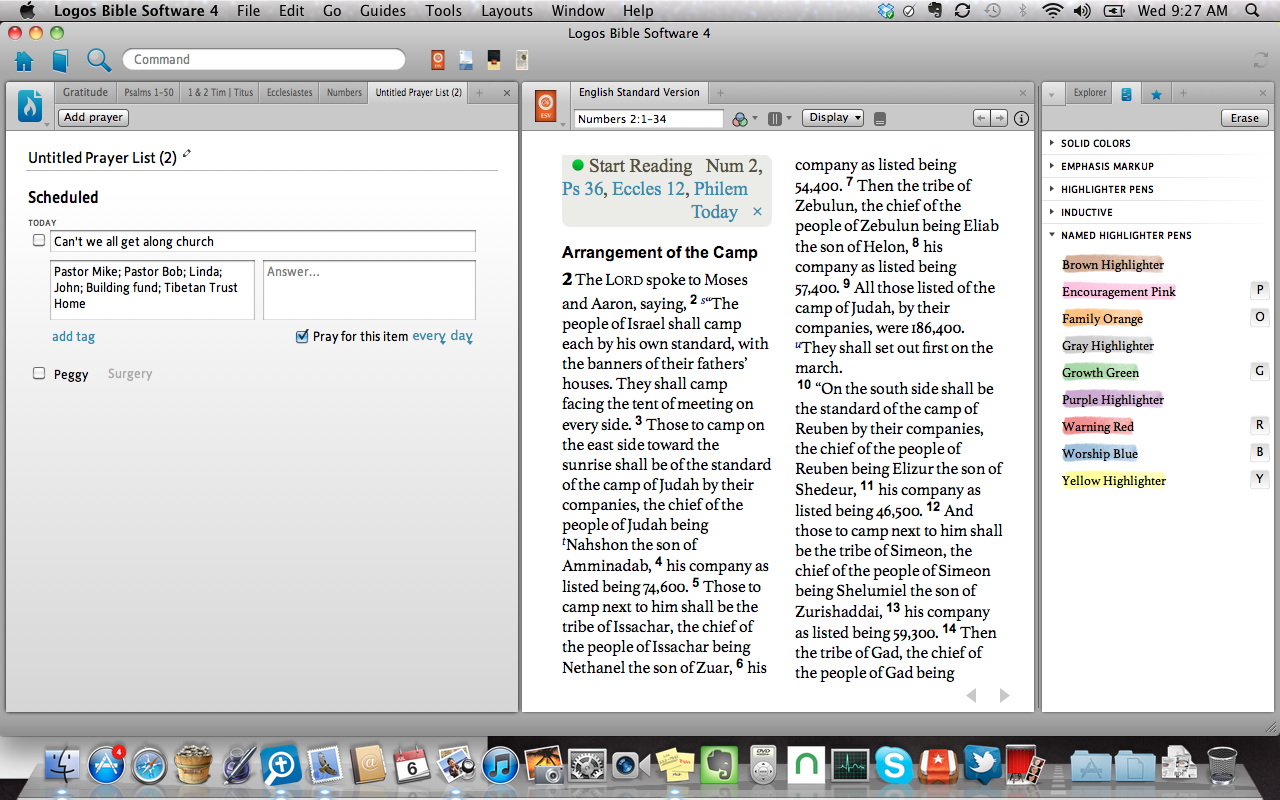
Task: Expand the Inductive section
Action: coord(1052,212)
